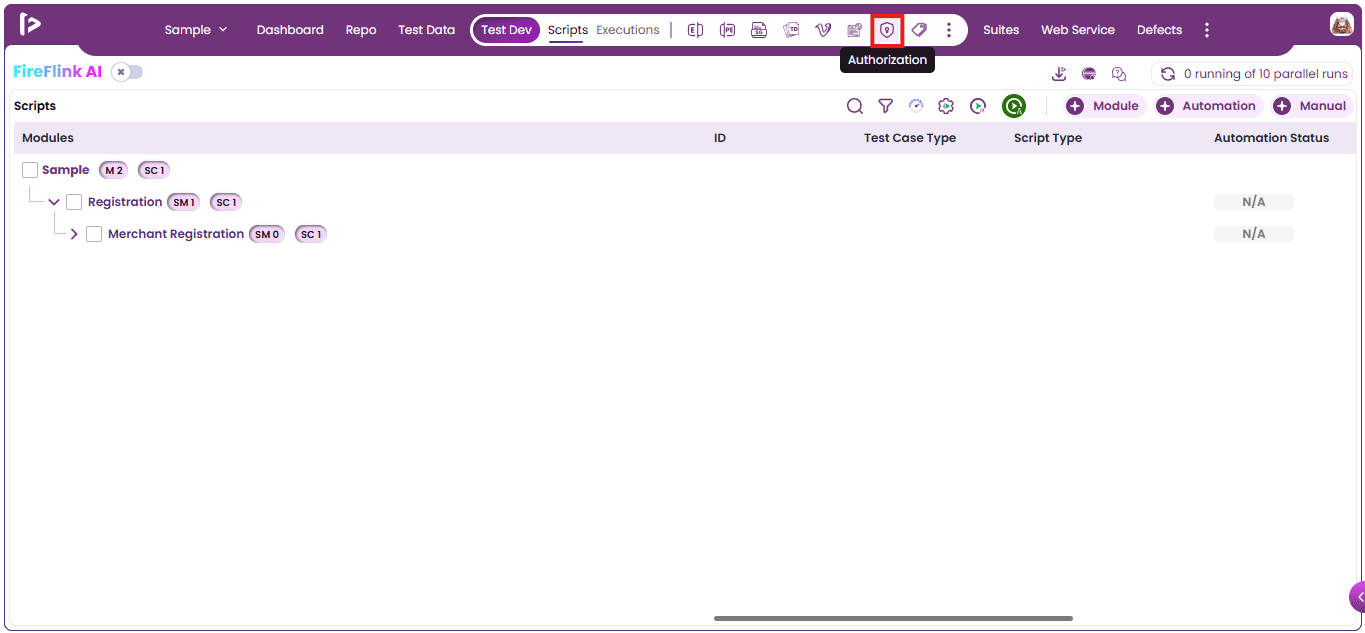Open Test Dev more options kebab menu
The image size is (1365, 633).
(x=949, y=30)
